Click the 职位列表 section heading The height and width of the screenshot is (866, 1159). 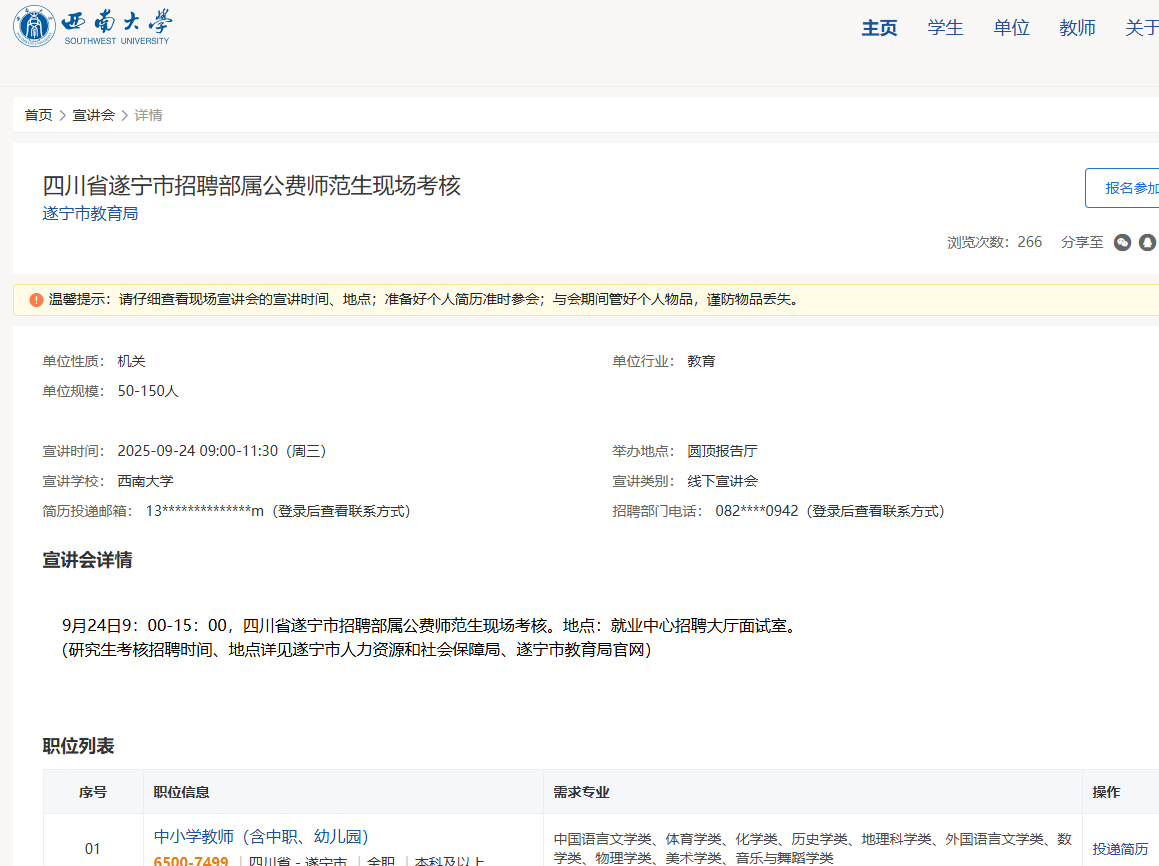click(x=78, y=746)
